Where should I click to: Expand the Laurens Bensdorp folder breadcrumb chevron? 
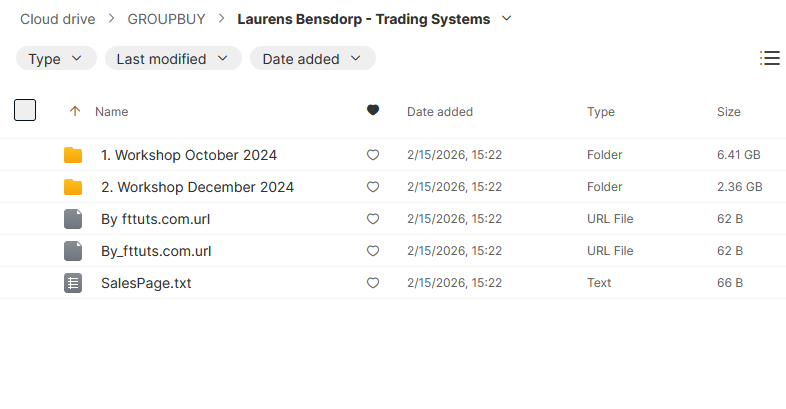click(506, 19)
